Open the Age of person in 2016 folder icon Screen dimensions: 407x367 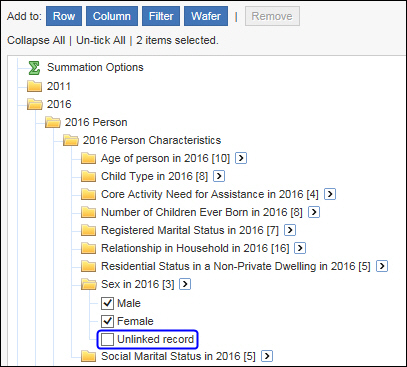click(88, 158)
